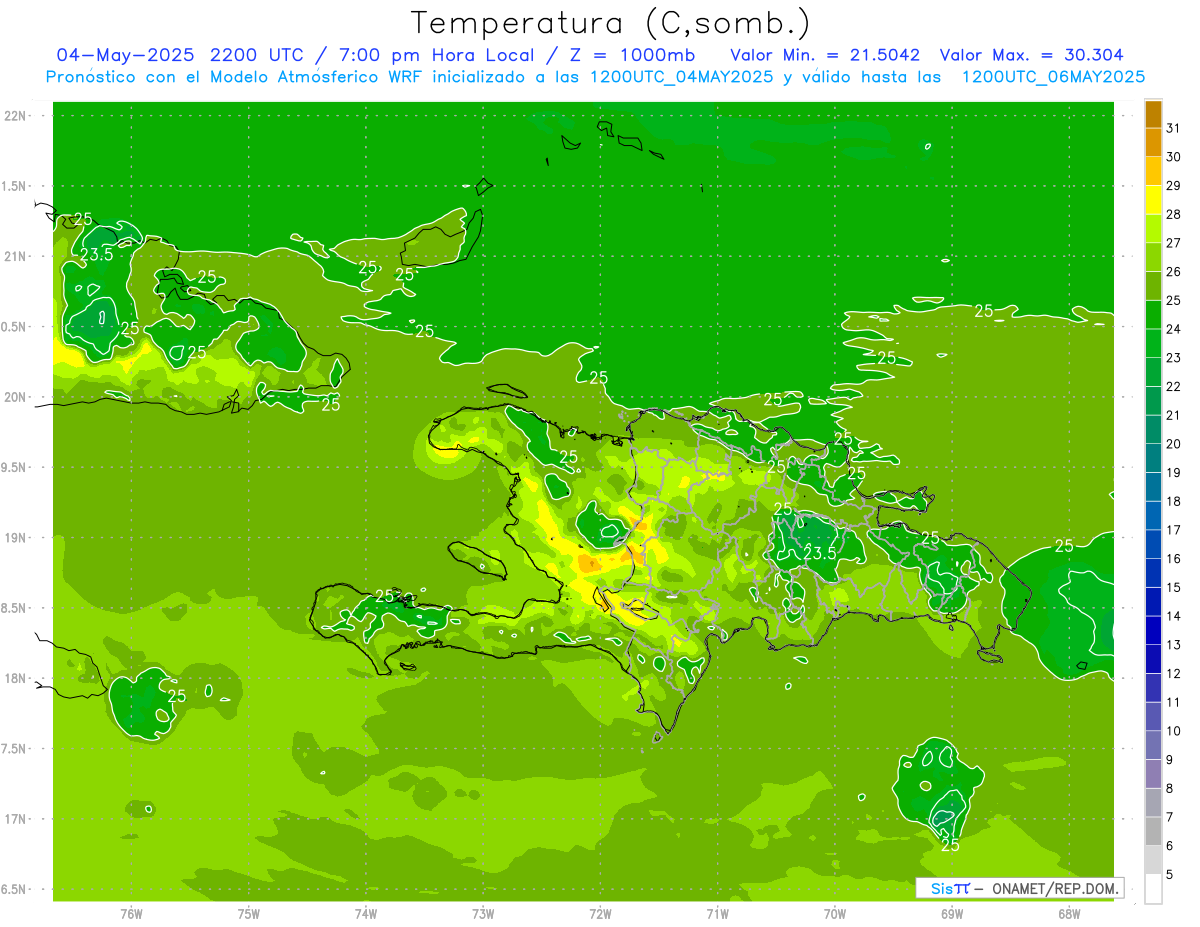
Task: Click the title "Temperatura (C,somb.)"
Action: pyautogui.click(x=611, y=23)
